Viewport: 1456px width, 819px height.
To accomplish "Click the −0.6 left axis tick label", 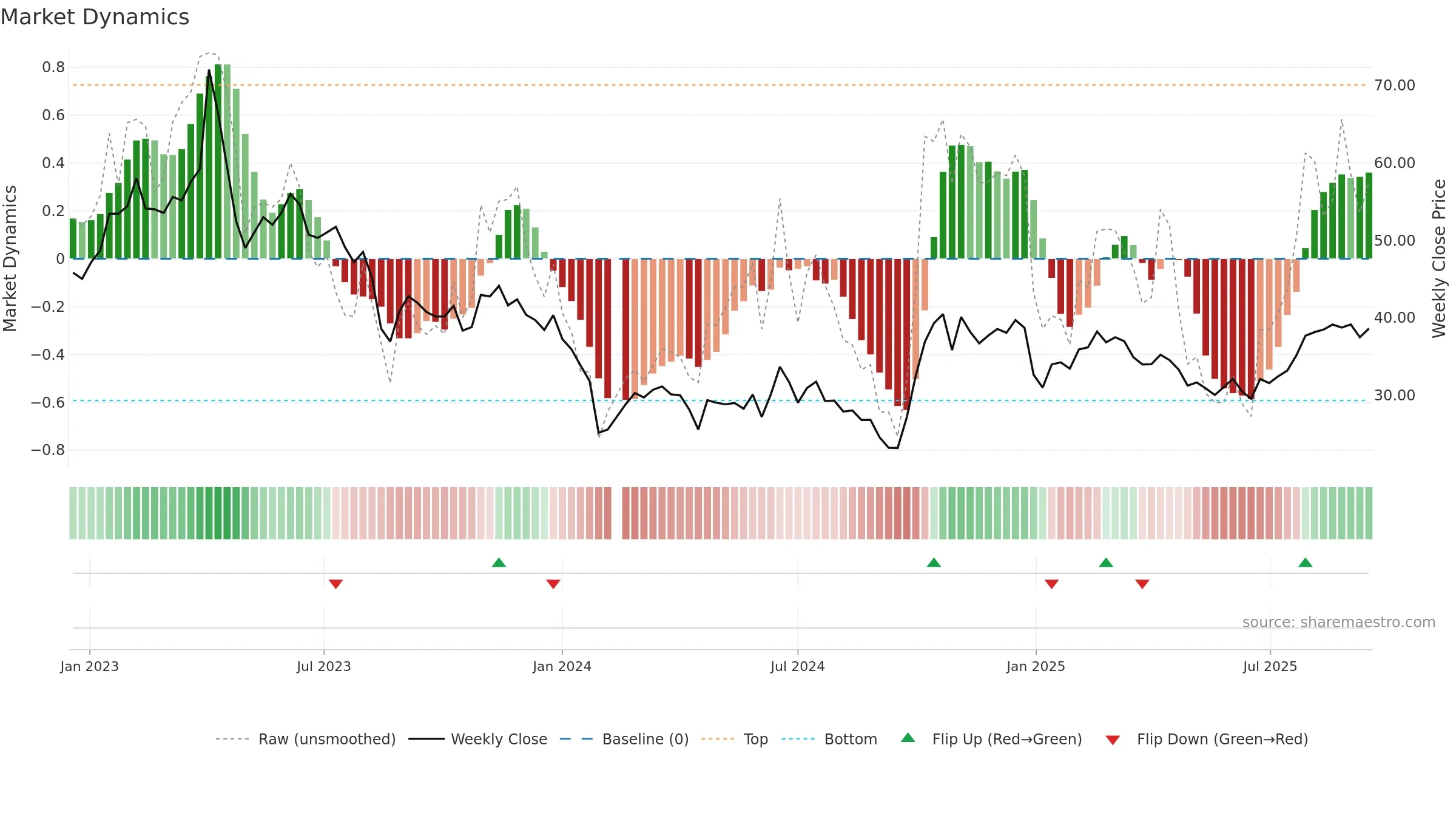I will (x=48, y=403).
